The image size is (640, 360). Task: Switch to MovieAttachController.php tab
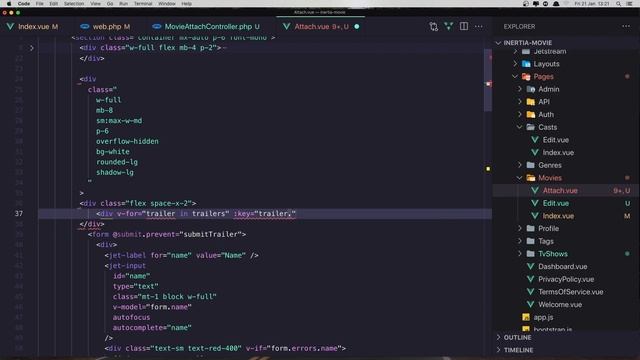(x=207, y=27)
